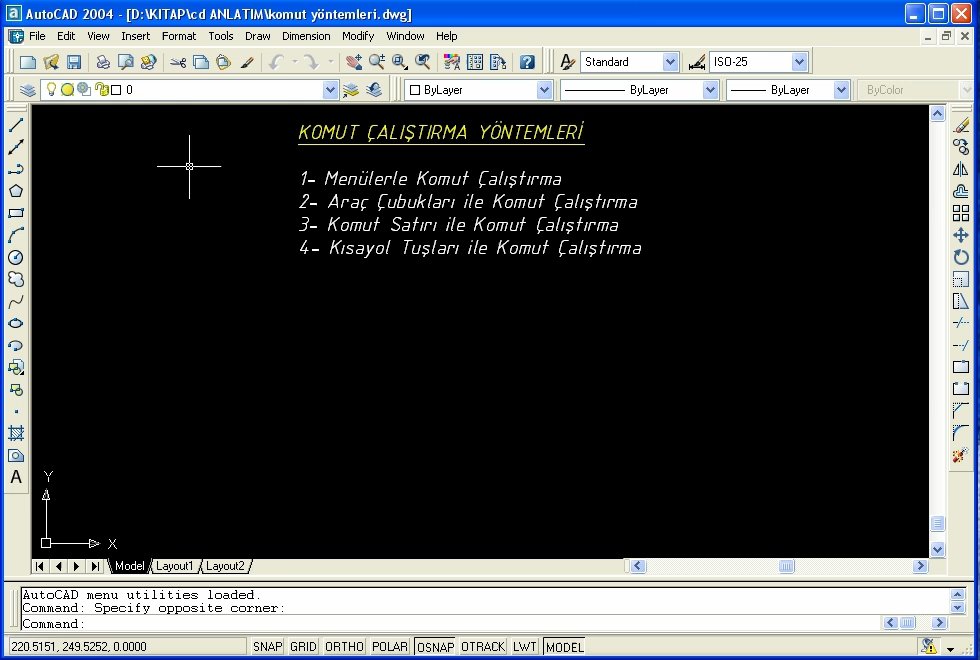
Task: Select the Mirror modify tool
Action: pyautogui.click(x=961, y=169)
